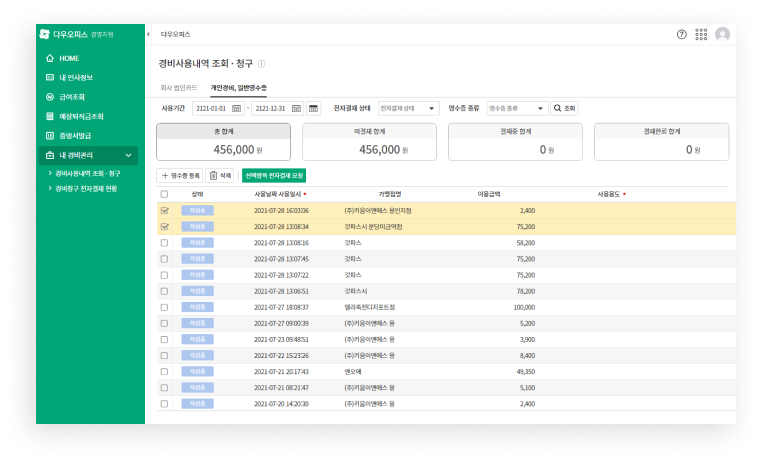Image resolution: width=761 pixels, height=461 pixels.
Task: Click the 삭제 trash button
Action: coord(220,176)
